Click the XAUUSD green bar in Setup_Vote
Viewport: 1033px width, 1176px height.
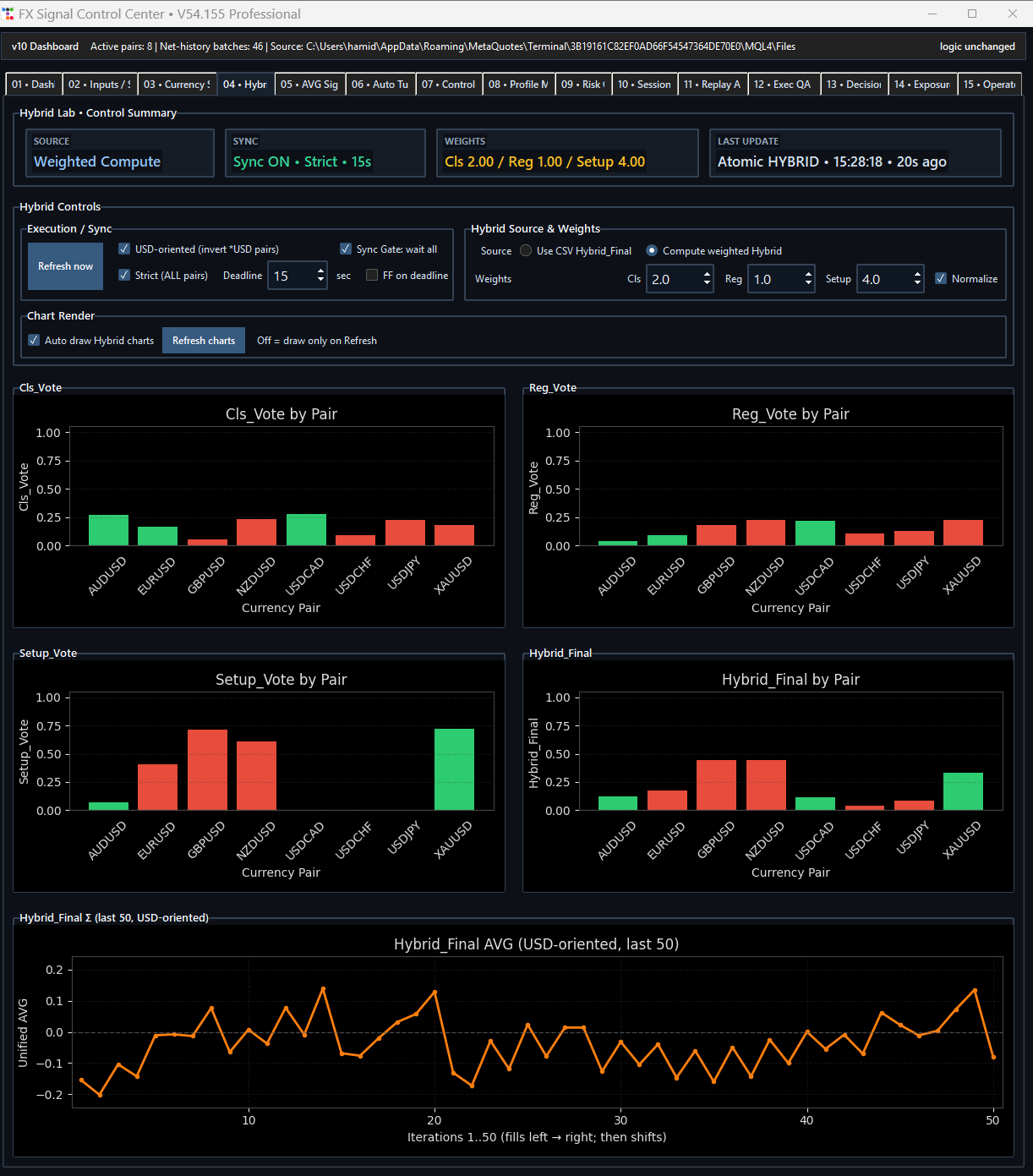454,769
